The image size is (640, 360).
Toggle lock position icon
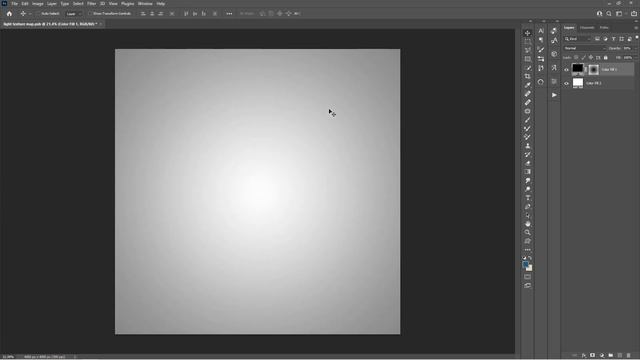point(591,58)
